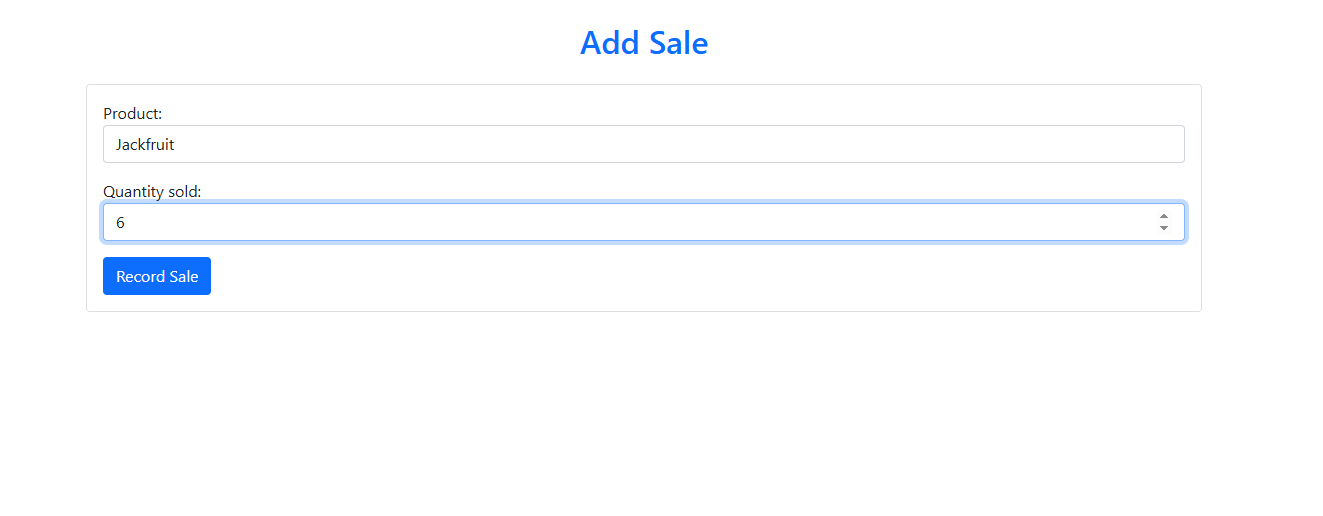
Task: Click the quantity decrement down arrow
Action: pos(1164,228)
